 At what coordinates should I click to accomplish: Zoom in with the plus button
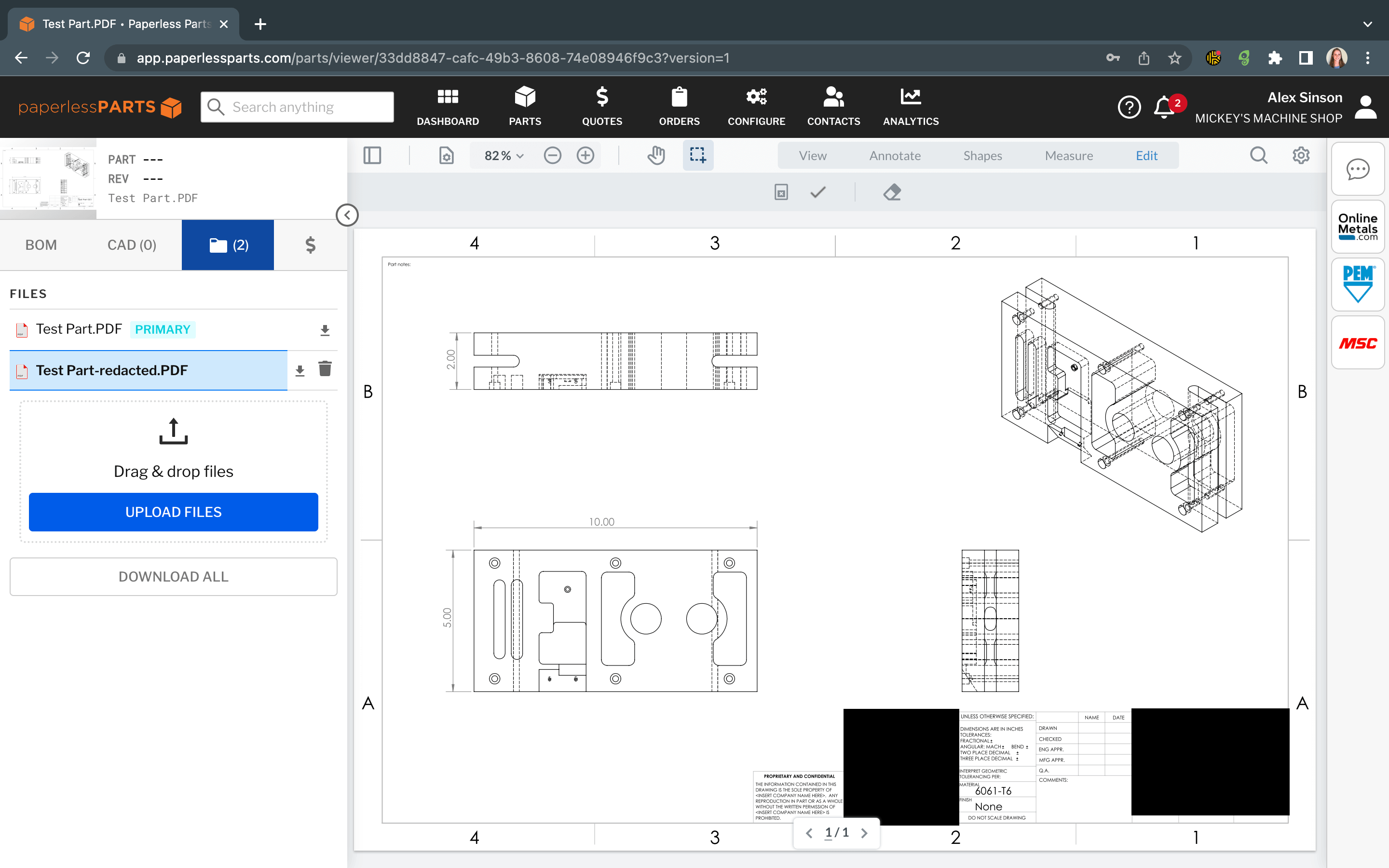tap(586, 156)
